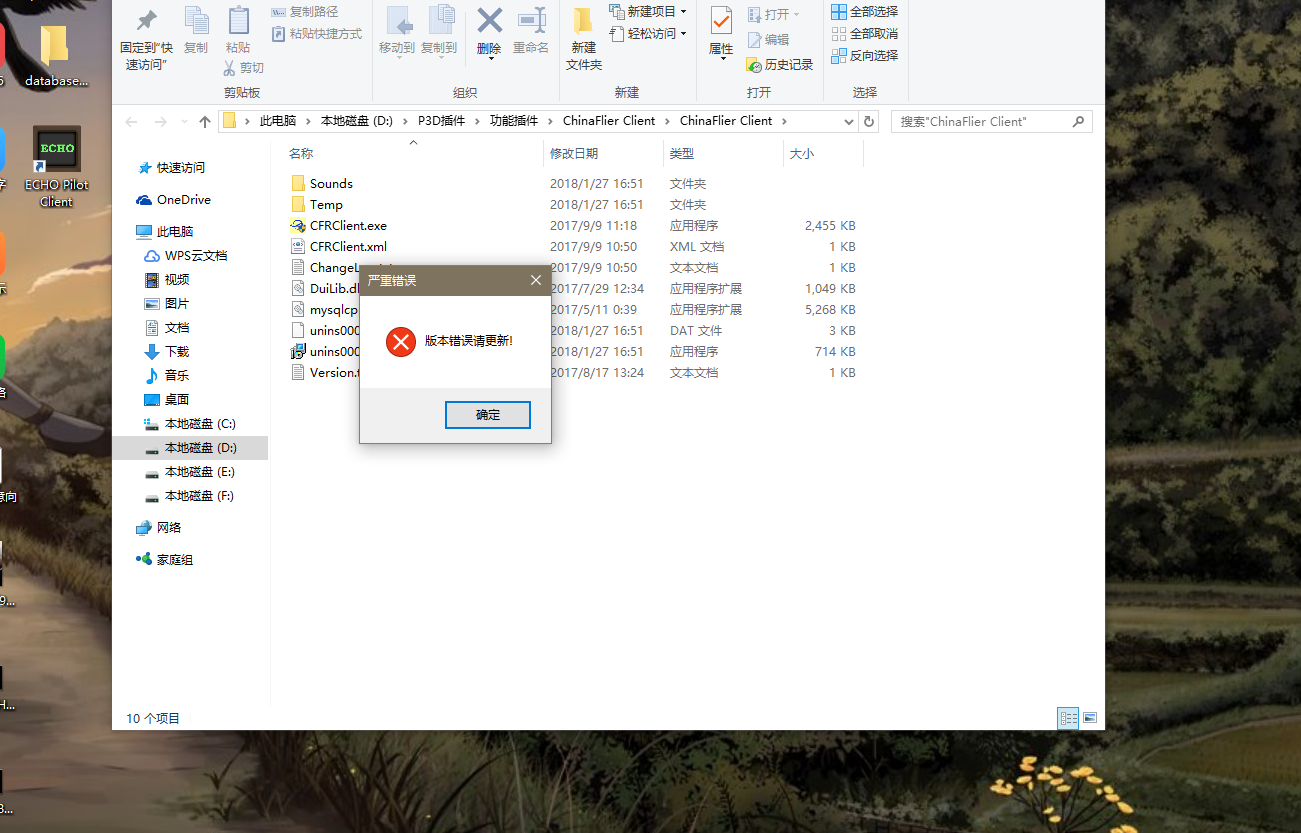This screenshot has height=833, width=1301.
Task: Click the 删除 red X icon
Action: [x=489, y=20]
